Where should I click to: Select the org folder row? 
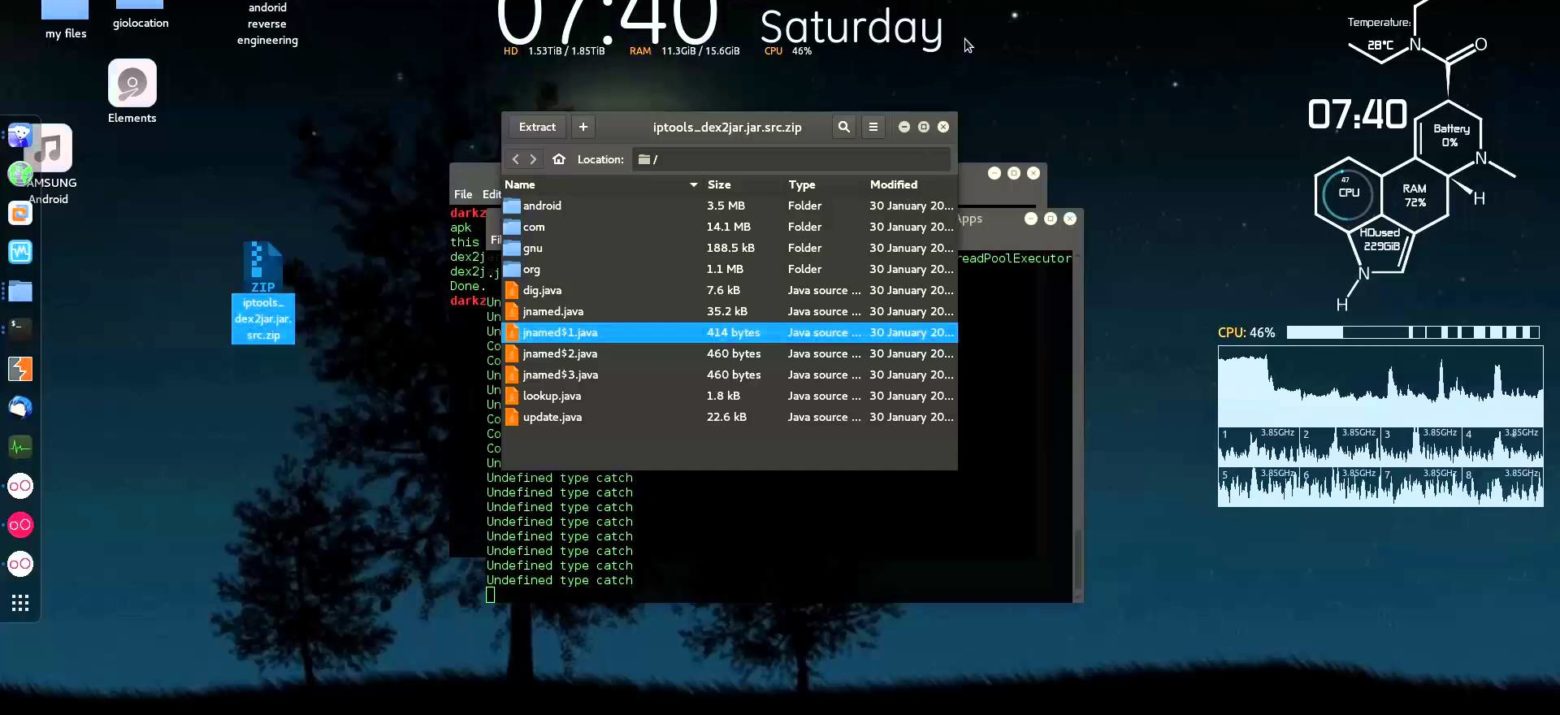click(x=531, y=269)
